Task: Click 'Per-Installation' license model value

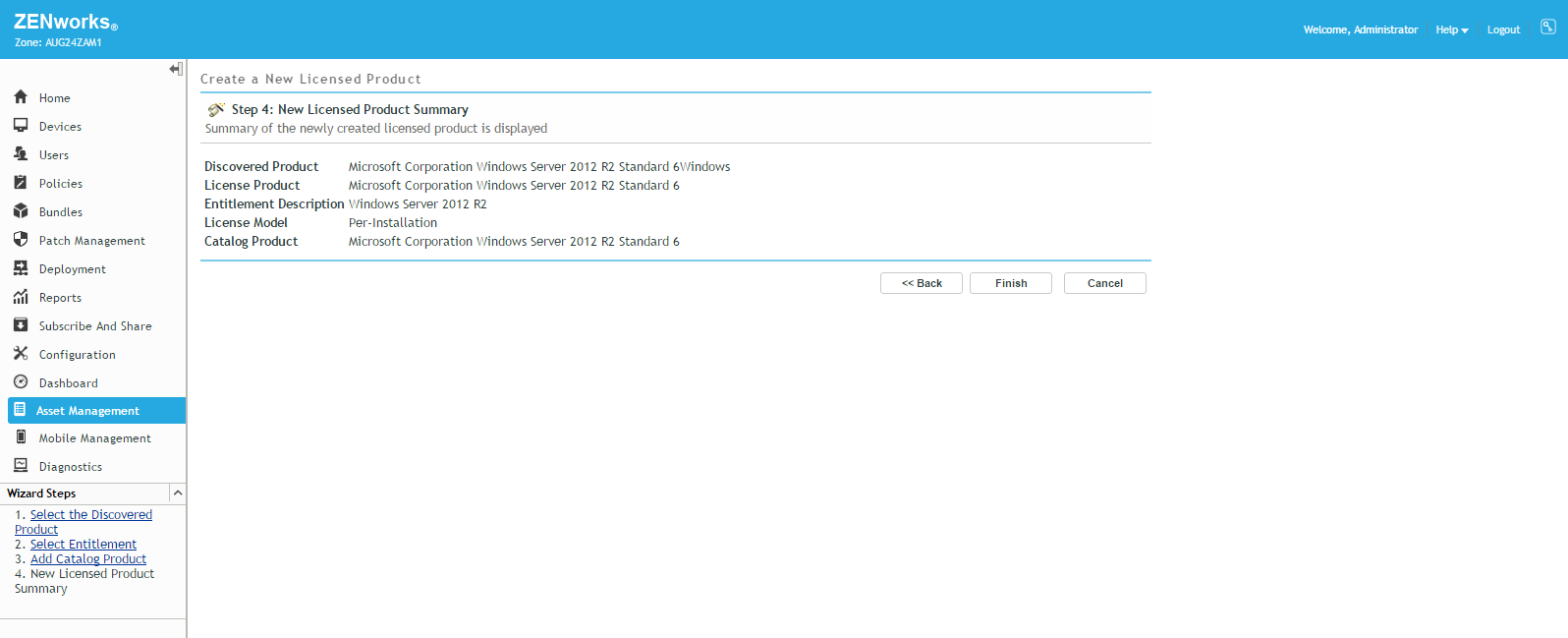Action: click(393, 222)
